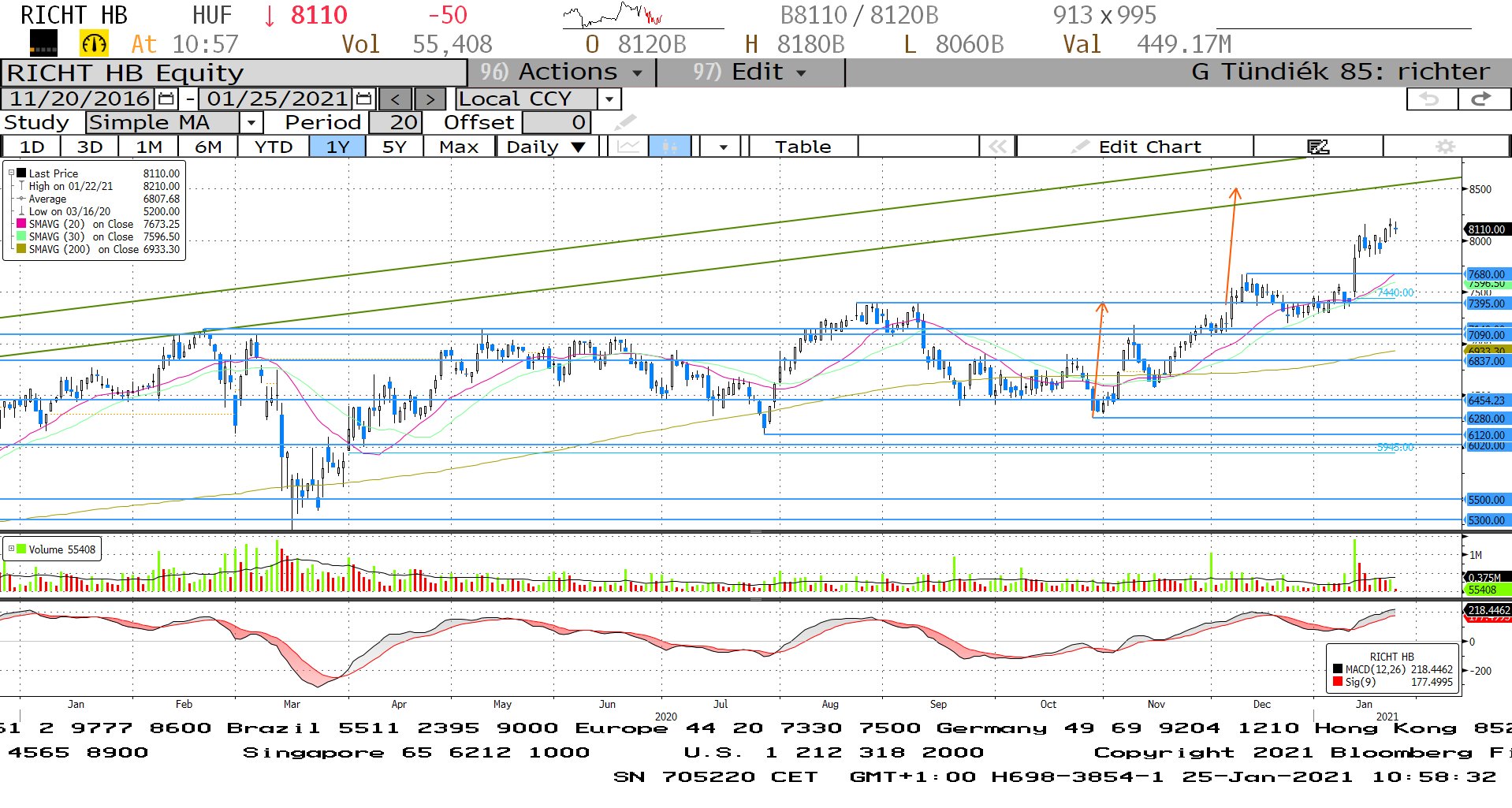Image resolution: width=1512 pixels, height=808 pixels.
Task: Select the line chart type icon
Action: [x=628, y=147]
